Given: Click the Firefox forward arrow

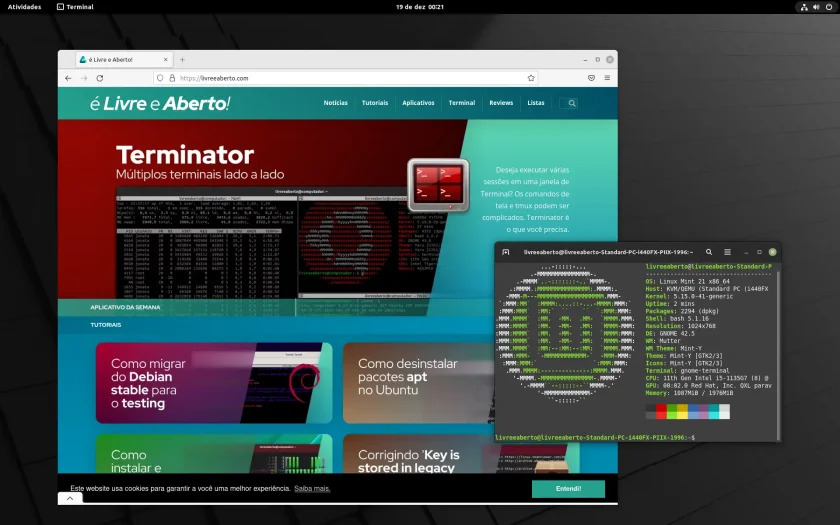Looking at the screenshot, I should click(x=84, y=78).
